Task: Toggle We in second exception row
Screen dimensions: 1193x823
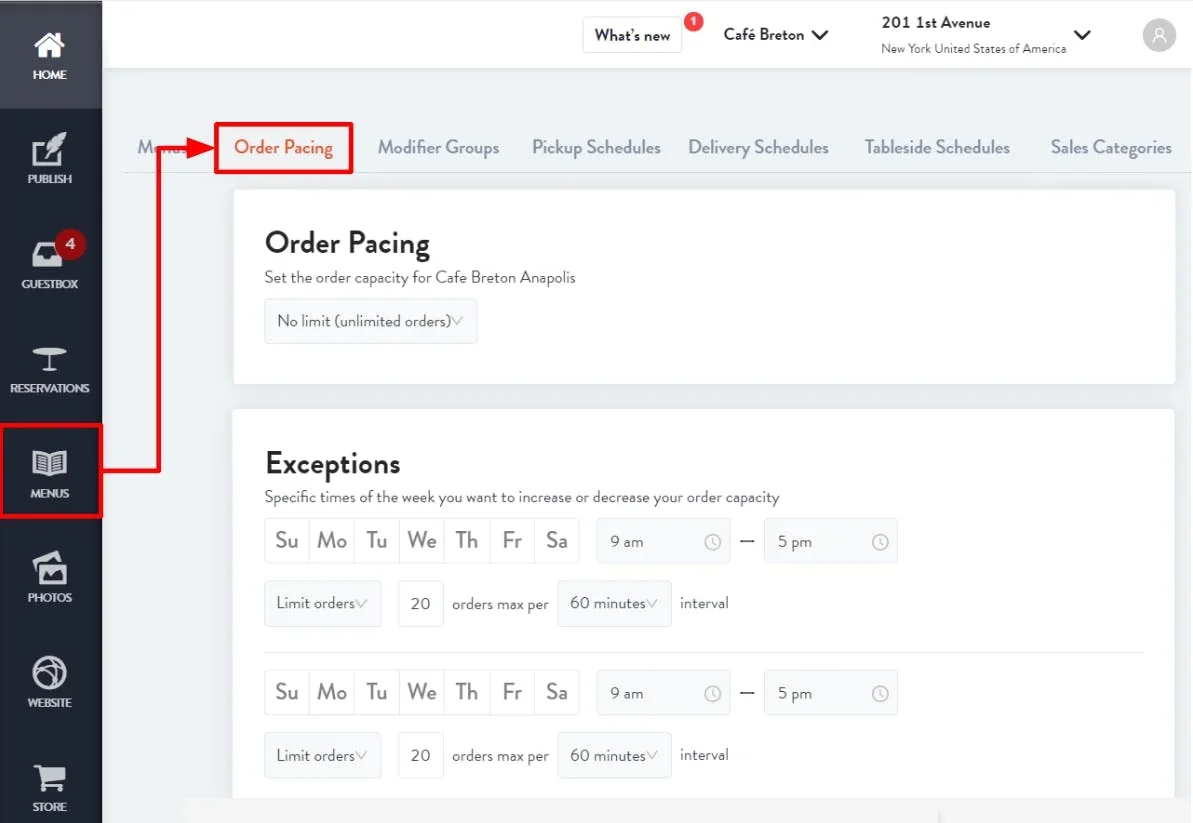Action: 422,692
